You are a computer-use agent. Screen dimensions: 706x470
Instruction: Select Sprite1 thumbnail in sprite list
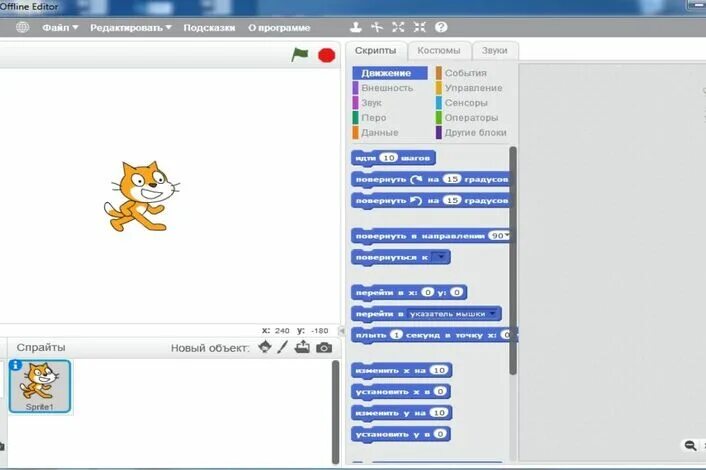coord(40,386)
